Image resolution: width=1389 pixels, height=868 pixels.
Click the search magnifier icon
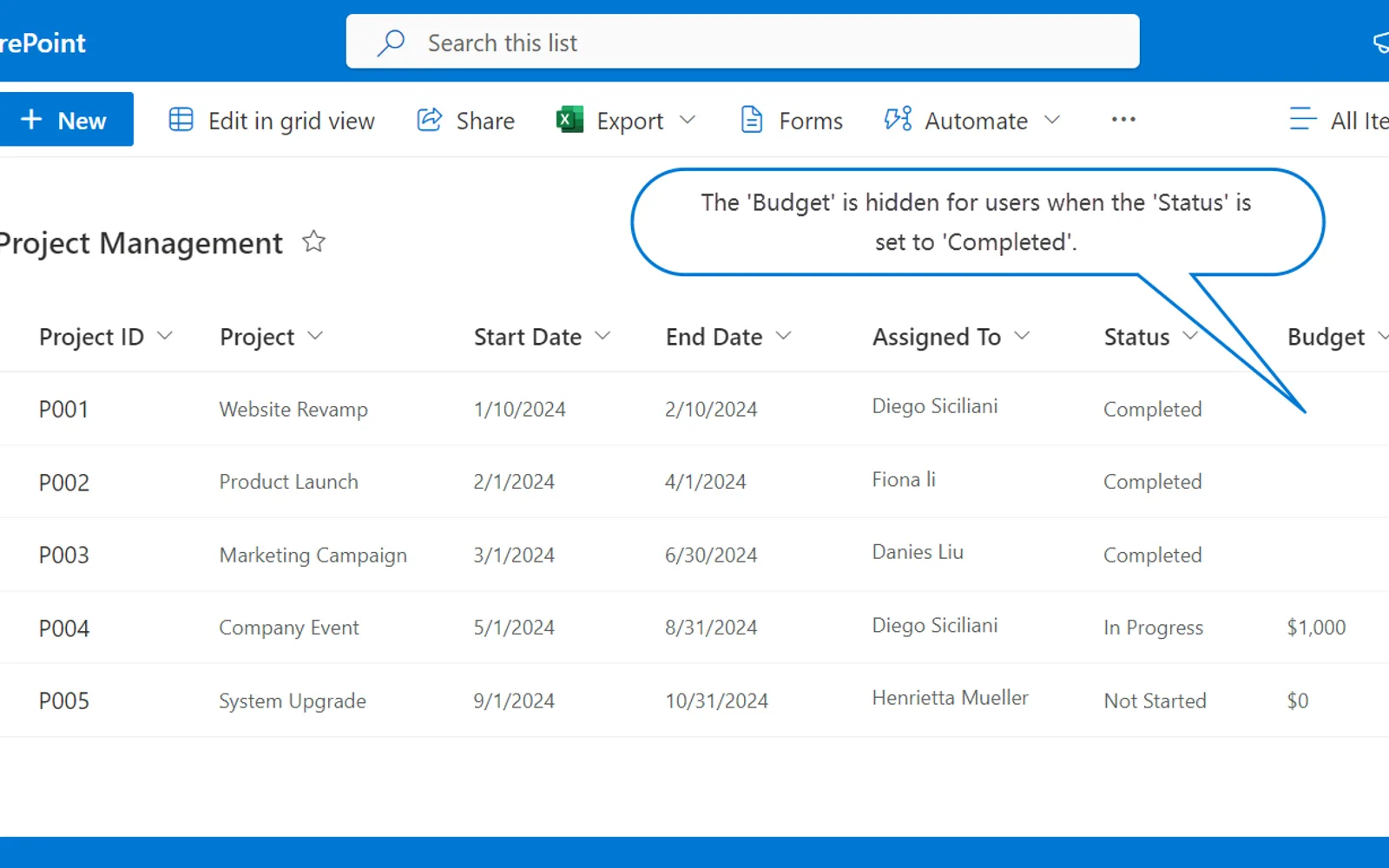(391, 43)
